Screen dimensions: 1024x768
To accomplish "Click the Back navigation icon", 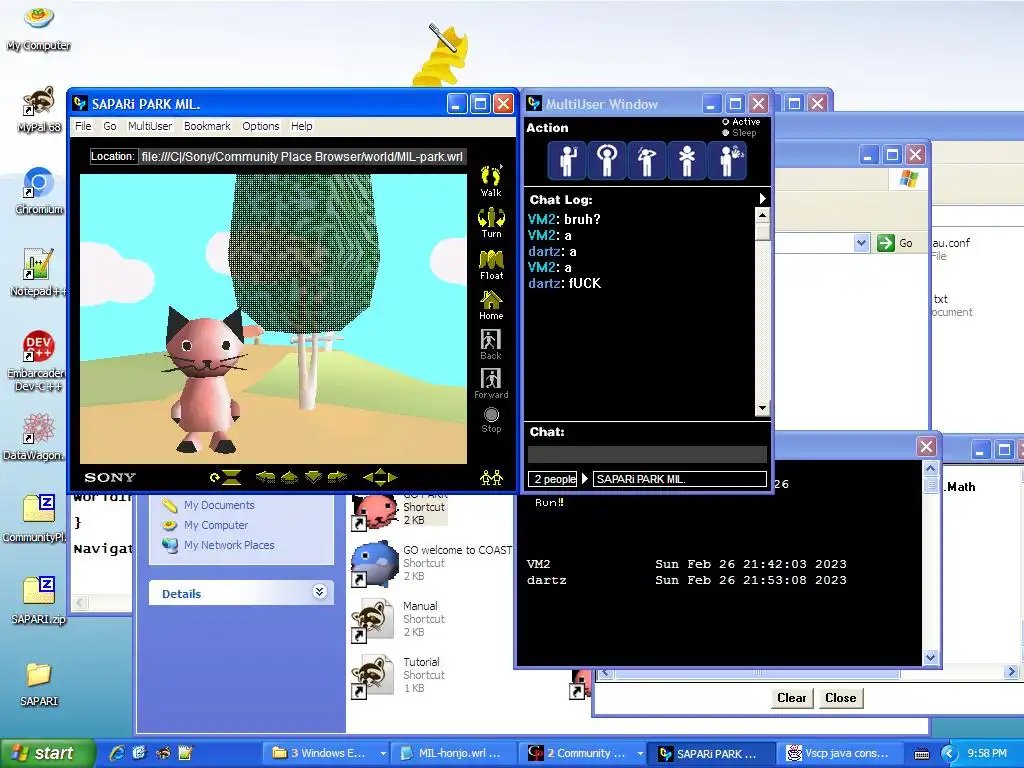I will 491,344.
